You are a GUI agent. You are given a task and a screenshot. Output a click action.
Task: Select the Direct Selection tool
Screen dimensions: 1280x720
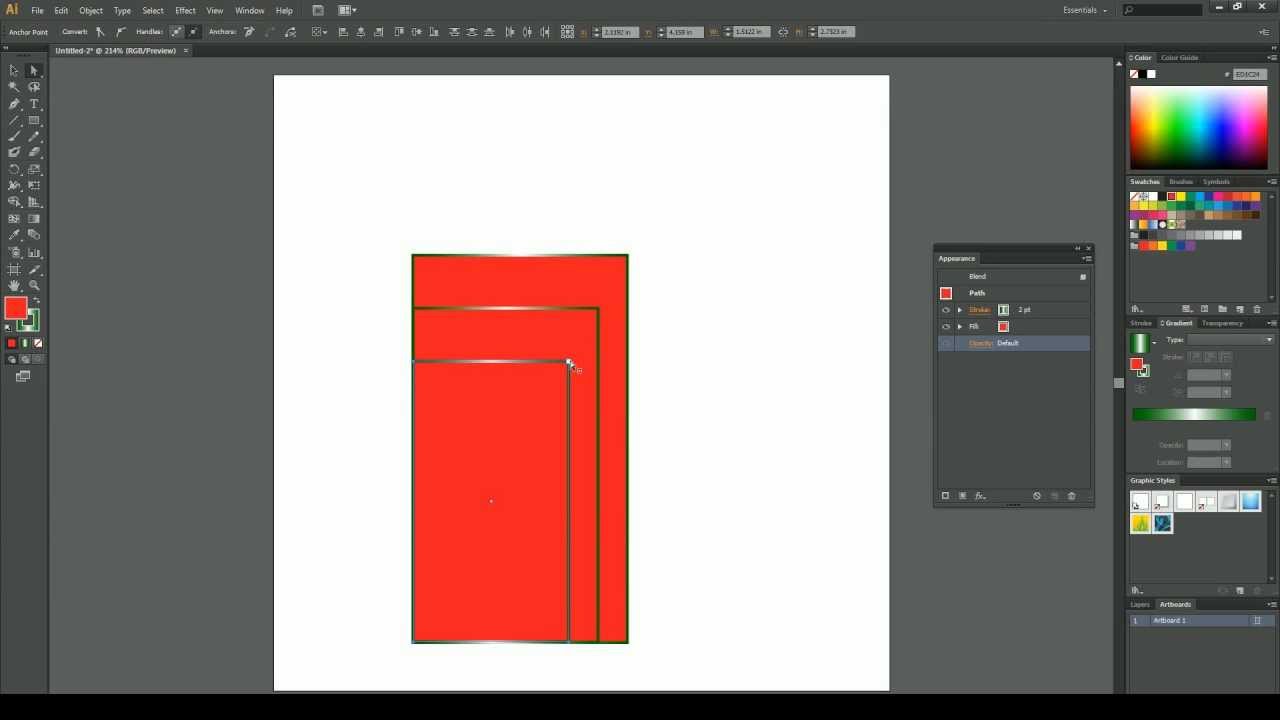pyautogui.click(x=34, y=71)
